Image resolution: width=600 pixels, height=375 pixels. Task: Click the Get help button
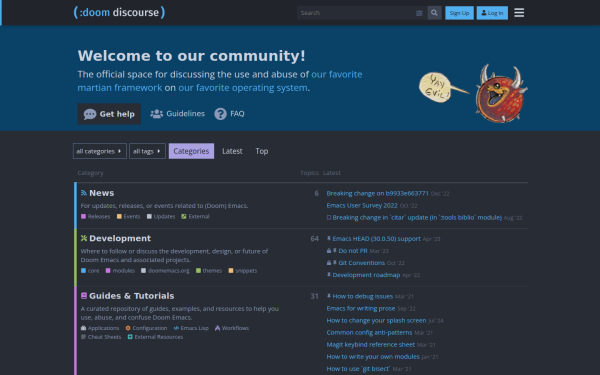[x=109, y=114]
